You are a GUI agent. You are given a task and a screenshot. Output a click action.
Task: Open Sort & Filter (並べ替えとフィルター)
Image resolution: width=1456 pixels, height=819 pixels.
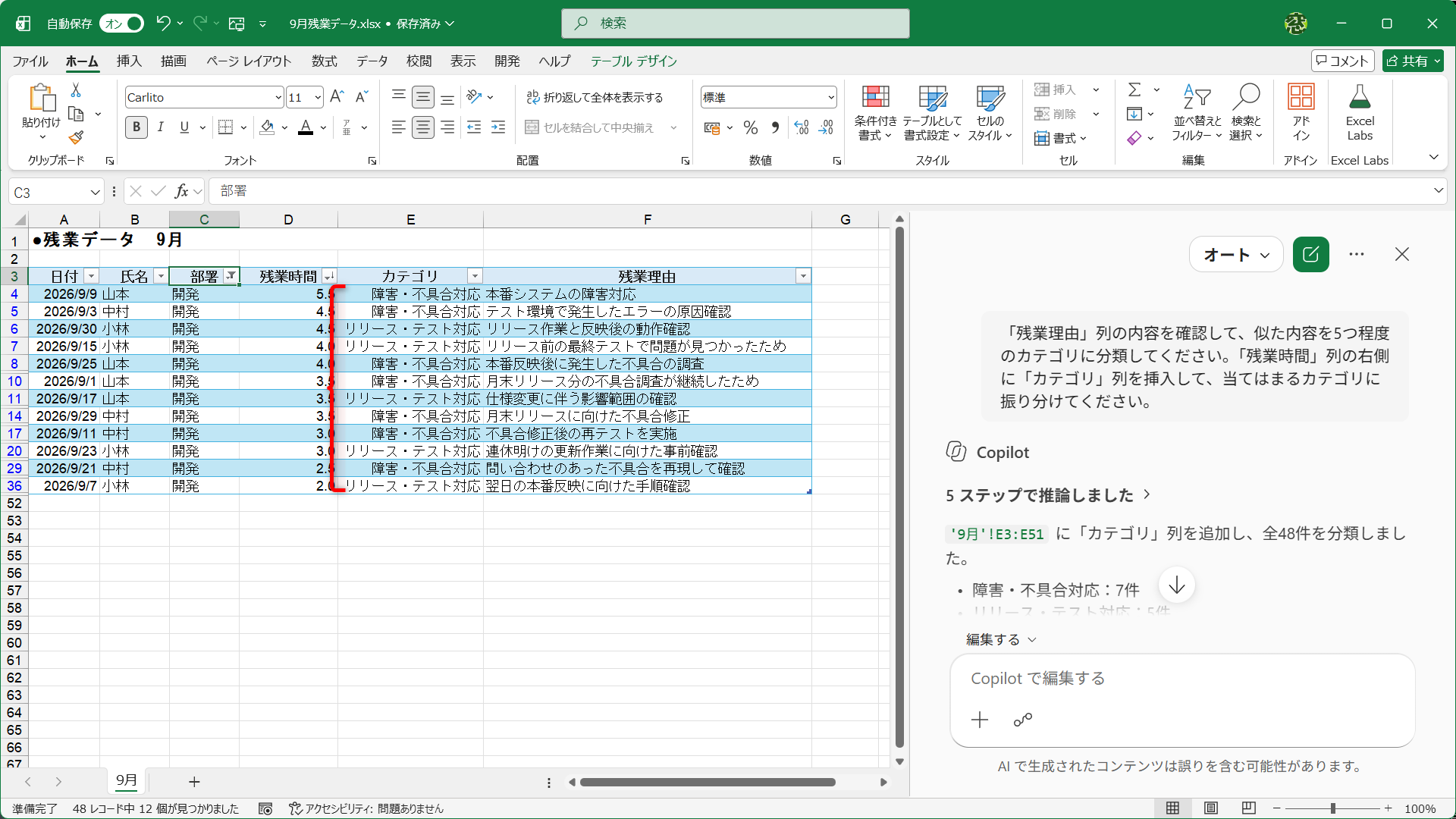click(1197, 112)
